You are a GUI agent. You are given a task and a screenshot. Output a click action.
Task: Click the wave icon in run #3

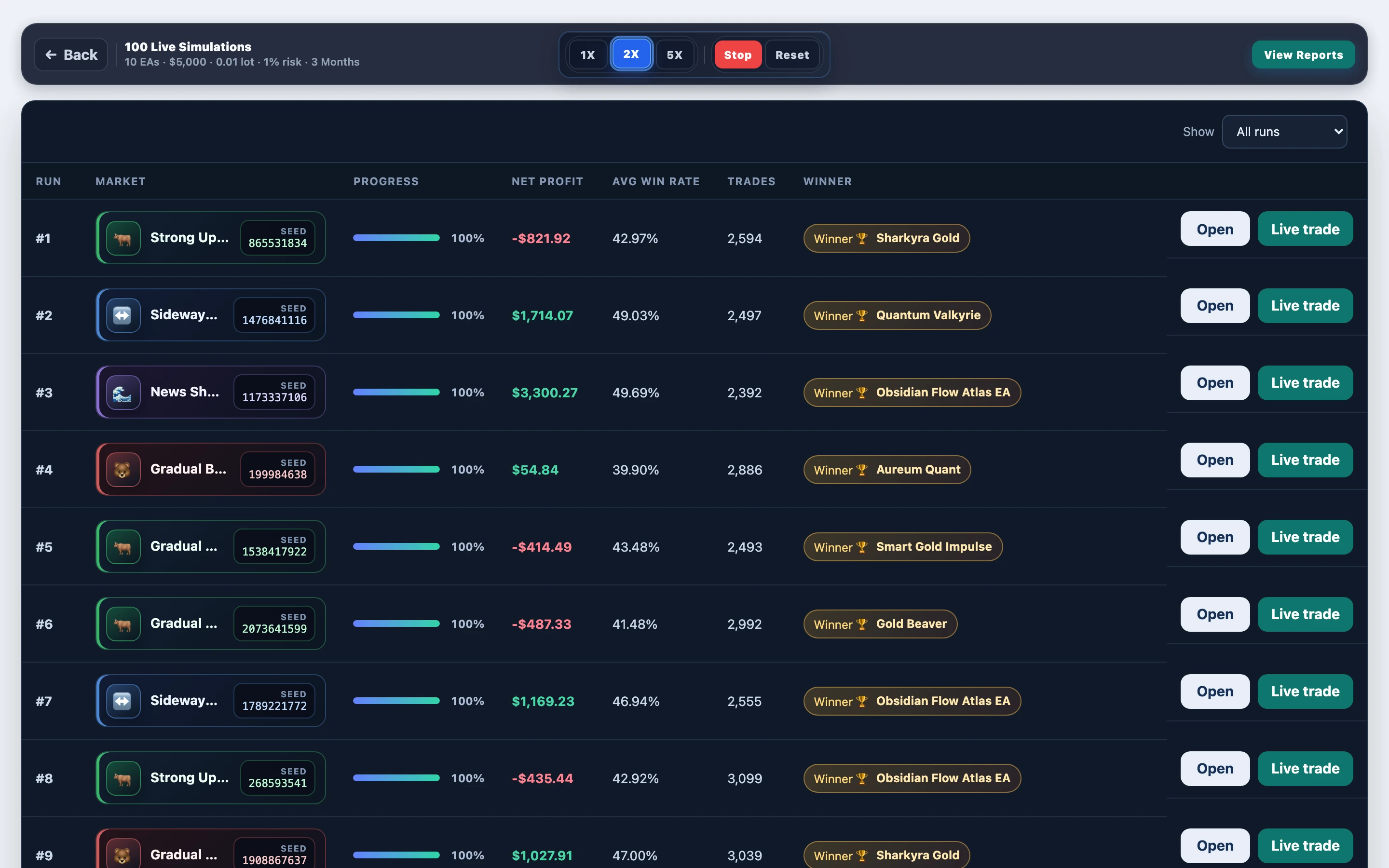pyautogui.click(x=123, y=393)
